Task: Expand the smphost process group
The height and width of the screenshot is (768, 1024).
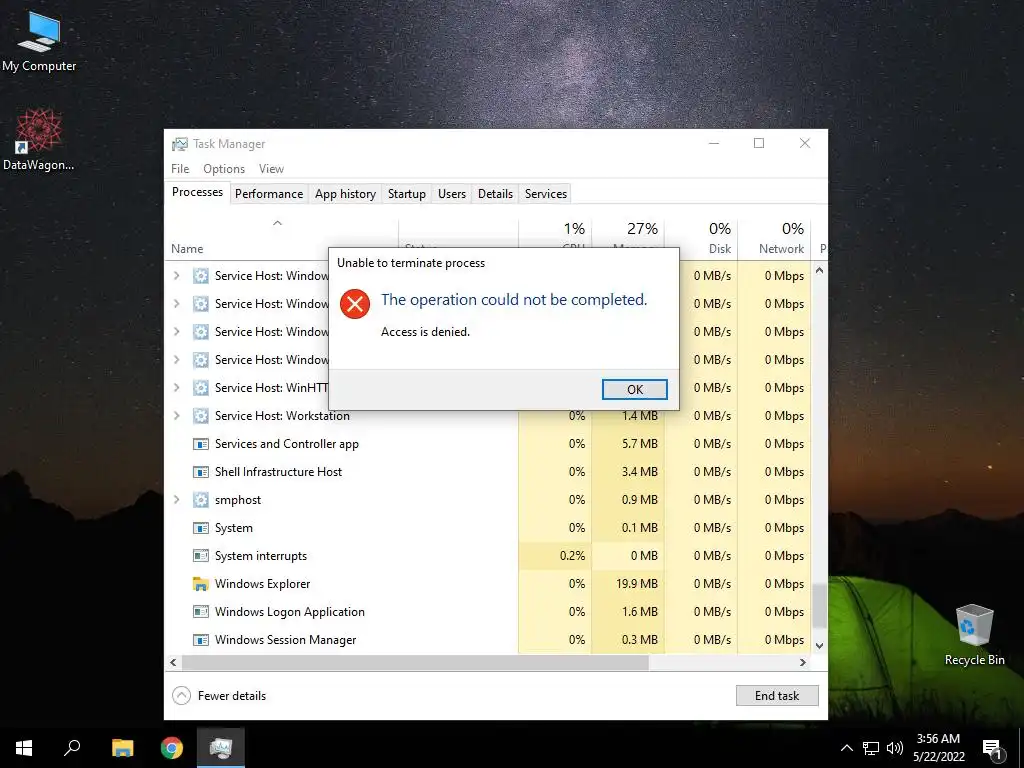Action: click(x=176, y=500)
